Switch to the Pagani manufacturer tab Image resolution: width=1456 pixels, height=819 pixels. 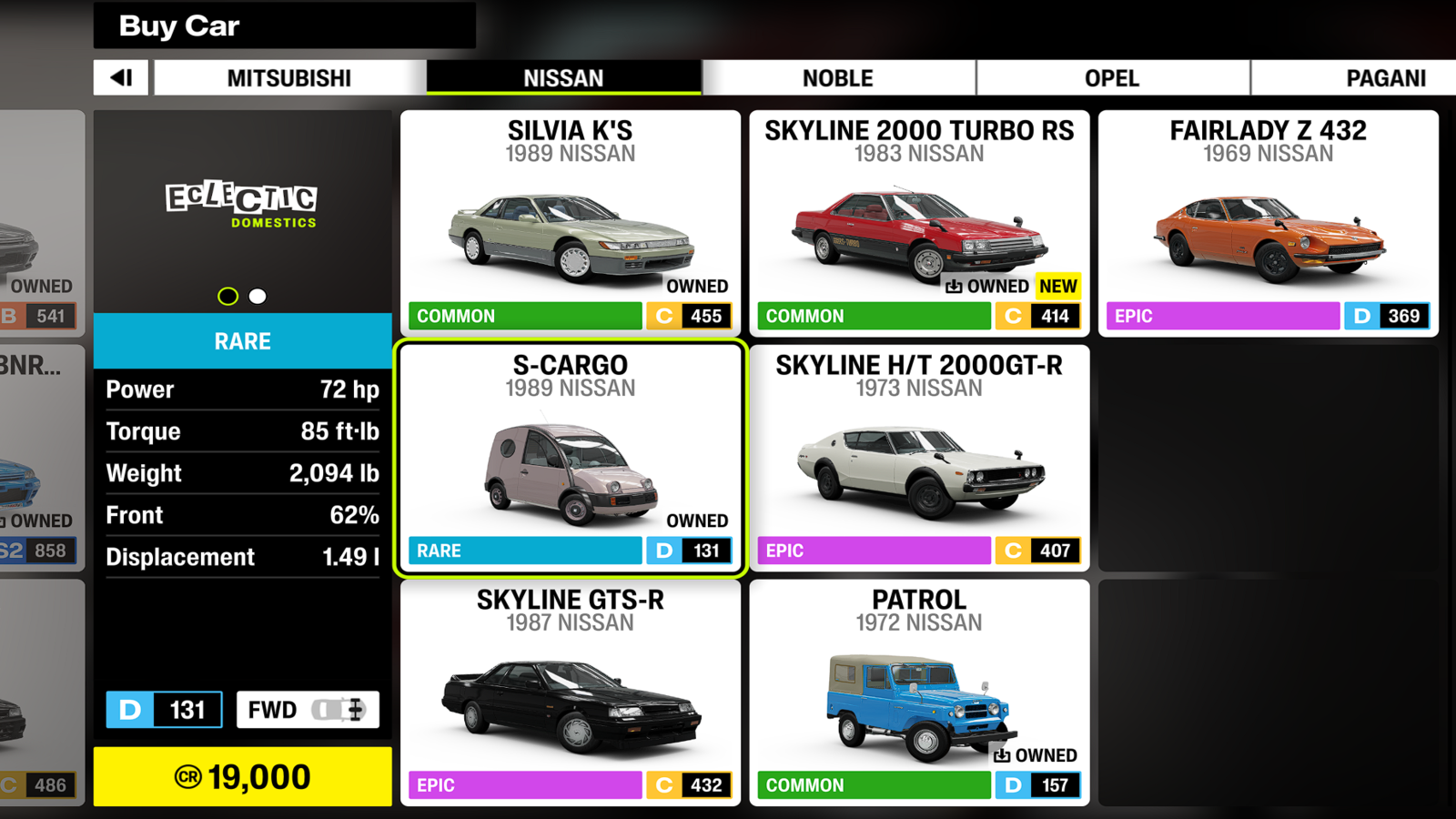(x=1354, y=78)
